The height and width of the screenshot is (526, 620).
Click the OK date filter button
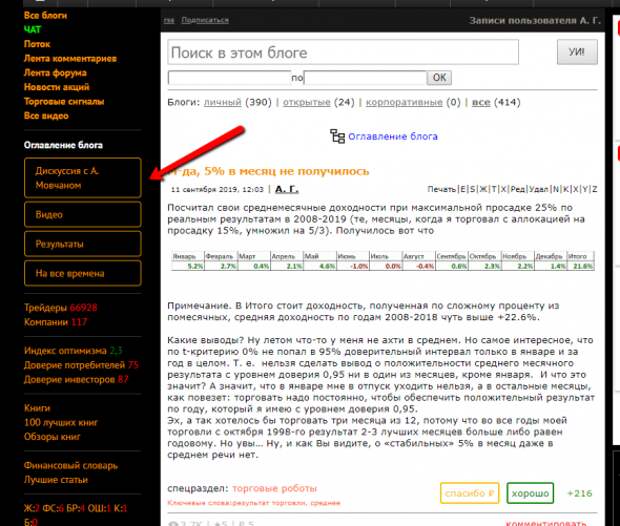click(439, 78)
